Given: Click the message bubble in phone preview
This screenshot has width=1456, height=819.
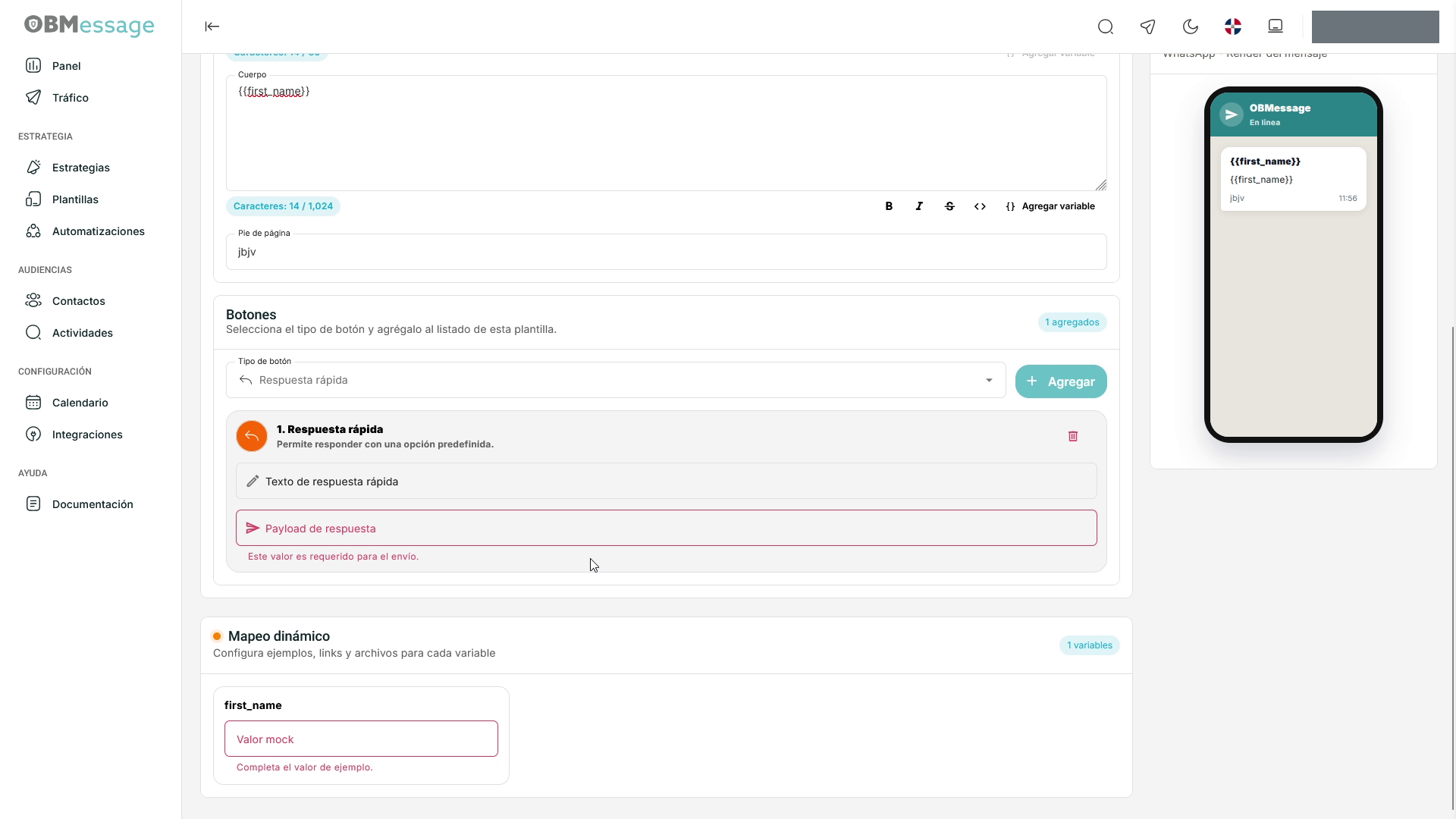Looking at the screenshot, I should 1294,180.
